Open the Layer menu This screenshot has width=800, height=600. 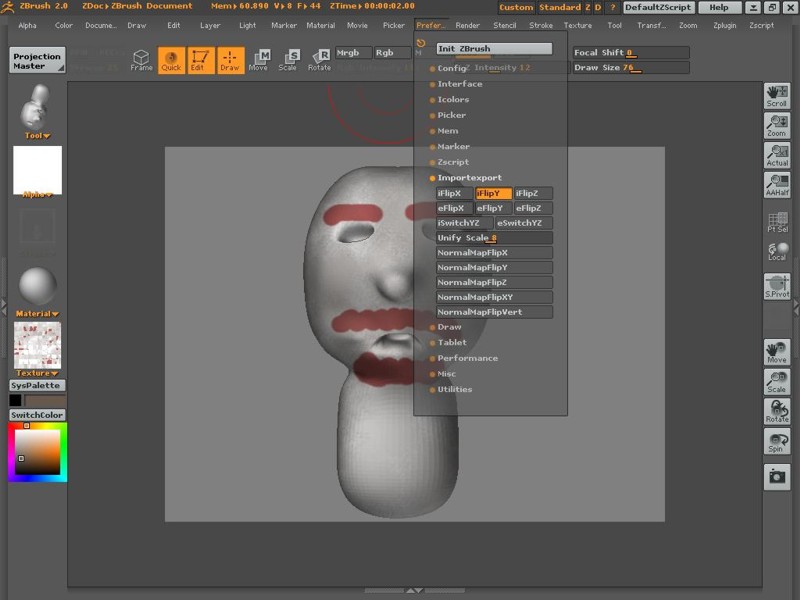click(x=210, y=25)
